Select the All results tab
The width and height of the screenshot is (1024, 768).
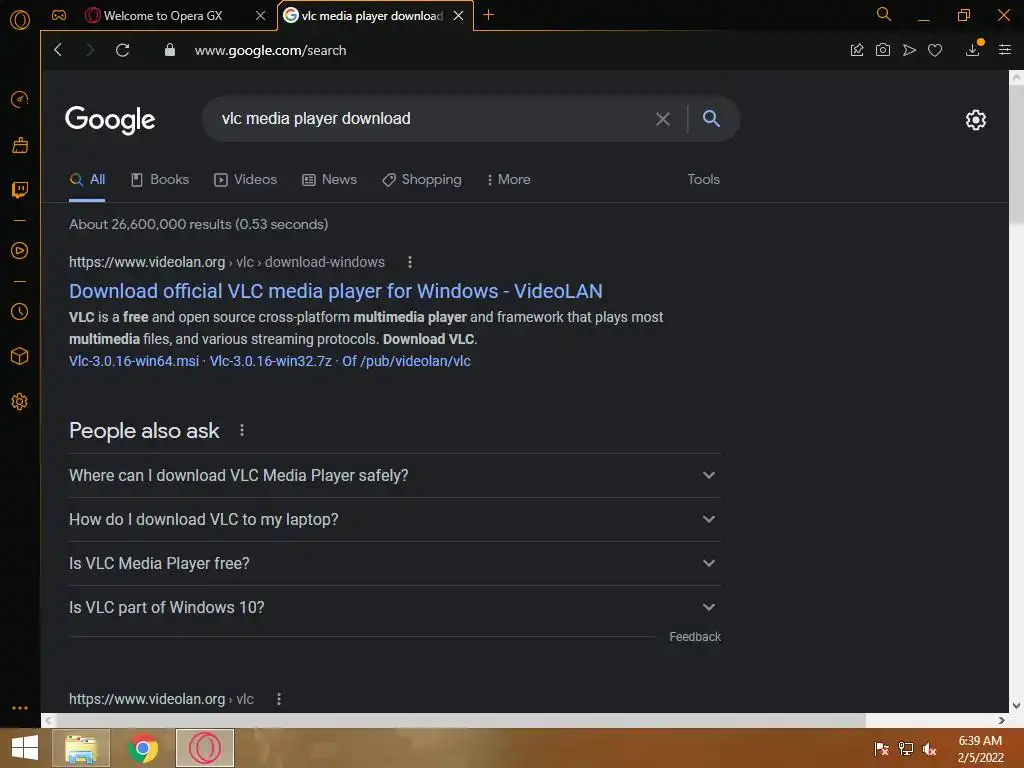[88, 180]
